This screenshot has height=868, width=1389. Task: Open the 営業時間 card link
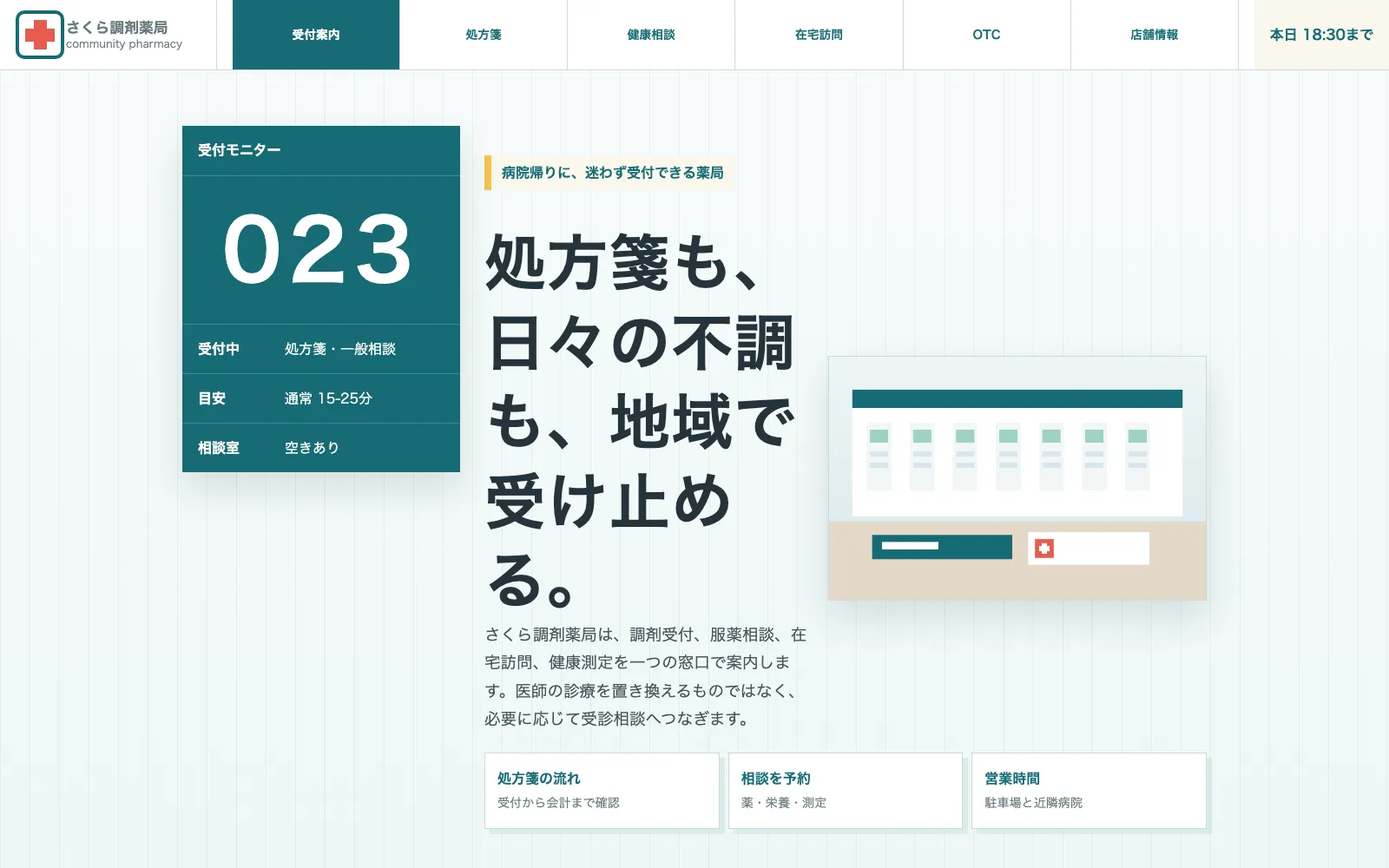click(x=1089, y=791)
